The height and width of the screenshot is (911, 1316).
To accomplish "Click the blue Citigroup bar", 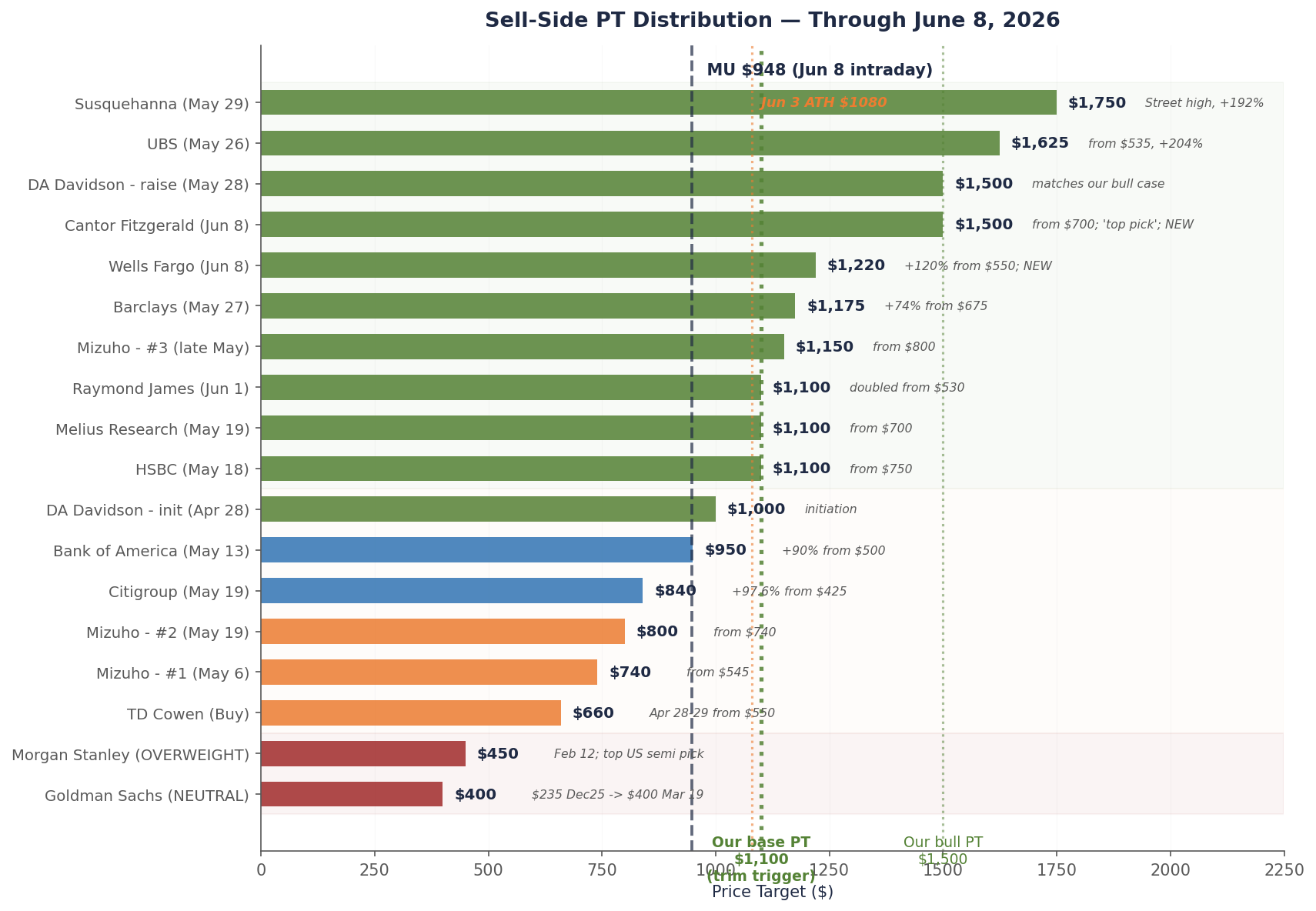I will click(x=452, y=591).
